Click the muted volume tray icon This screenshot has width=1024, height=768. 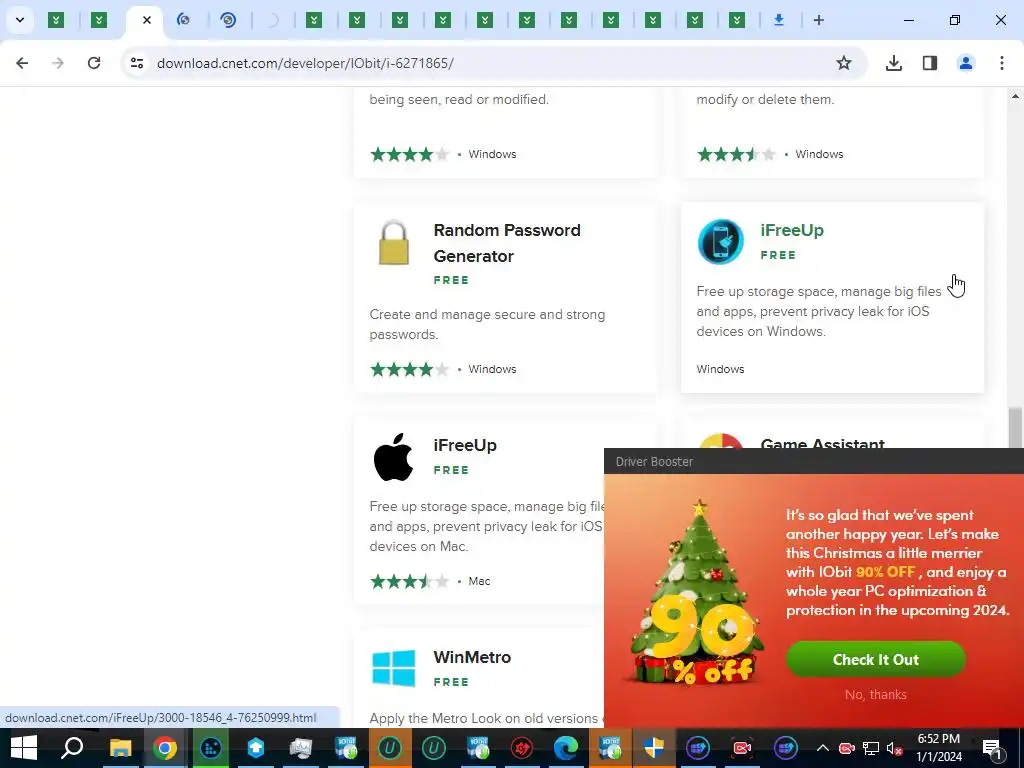pos(894,748)
